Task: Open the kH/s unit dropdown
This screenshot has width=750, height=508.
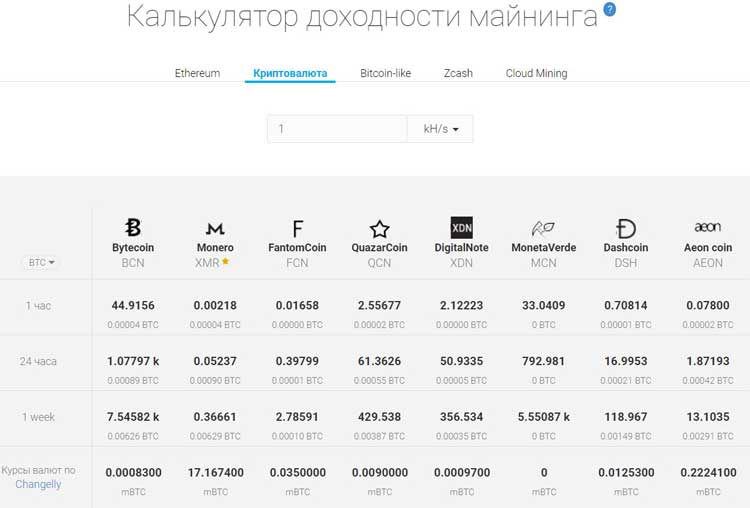Action: pyautogui.click(x=440, y=129)
